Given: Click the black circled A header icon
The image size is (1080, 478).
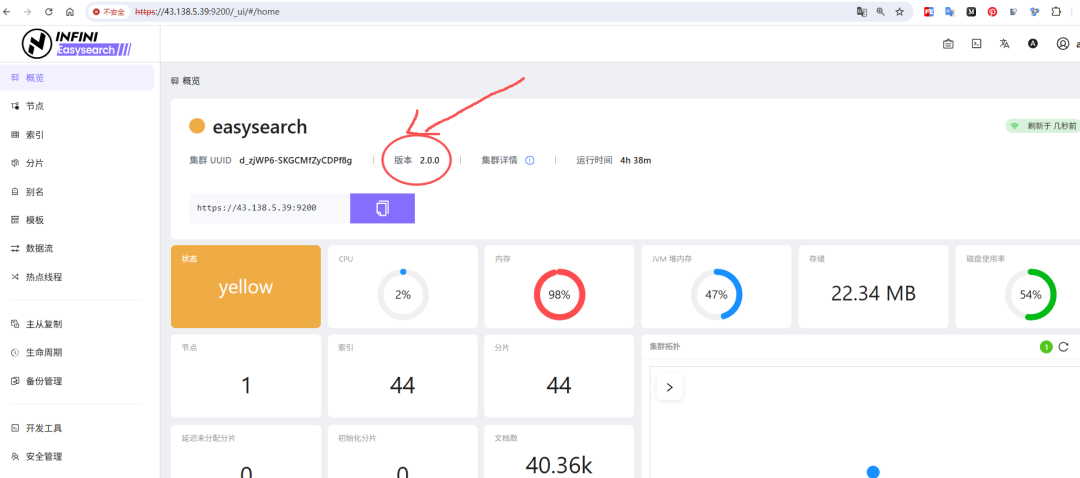Looking at the screenshot, I should 1032,43.
